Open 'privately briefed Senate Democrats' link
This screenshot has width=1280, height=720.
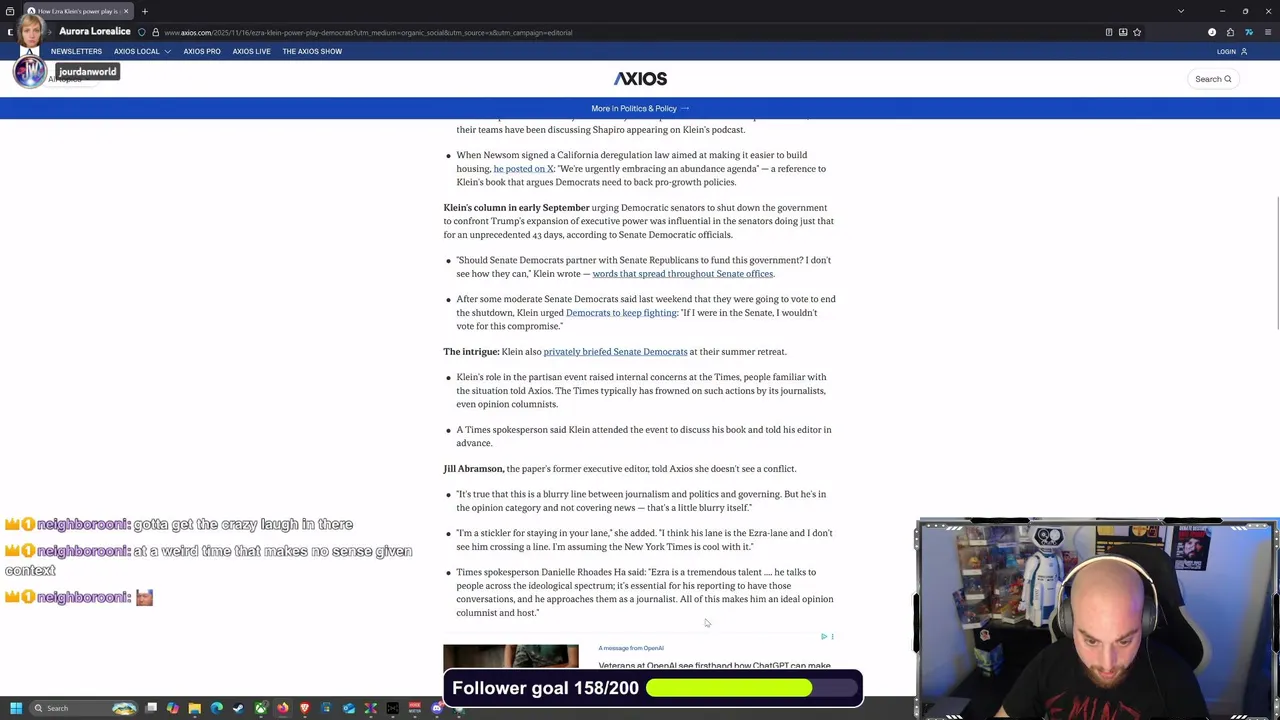(615, 352)
